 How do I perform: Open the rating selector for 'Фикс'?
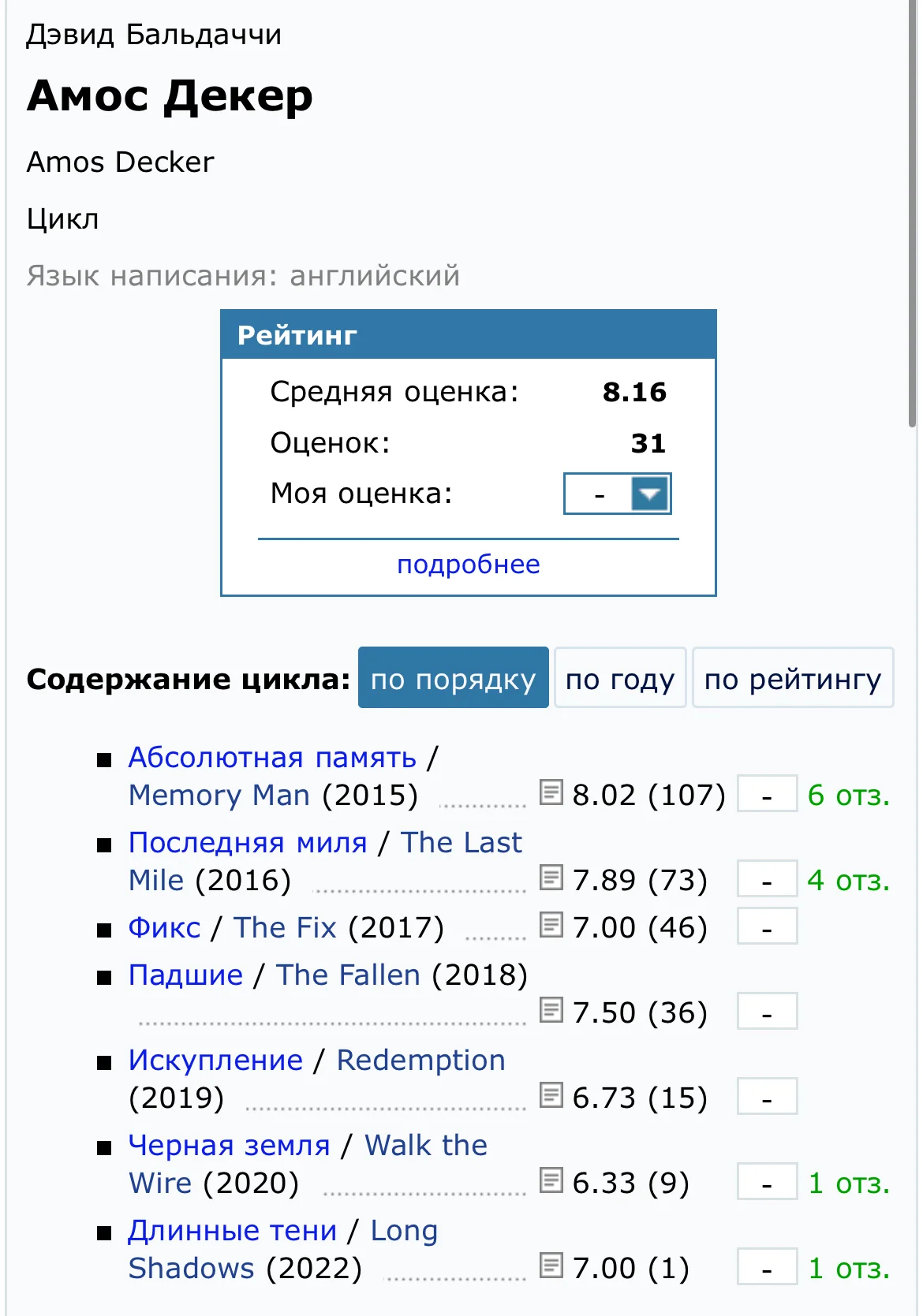click(766, 926)
